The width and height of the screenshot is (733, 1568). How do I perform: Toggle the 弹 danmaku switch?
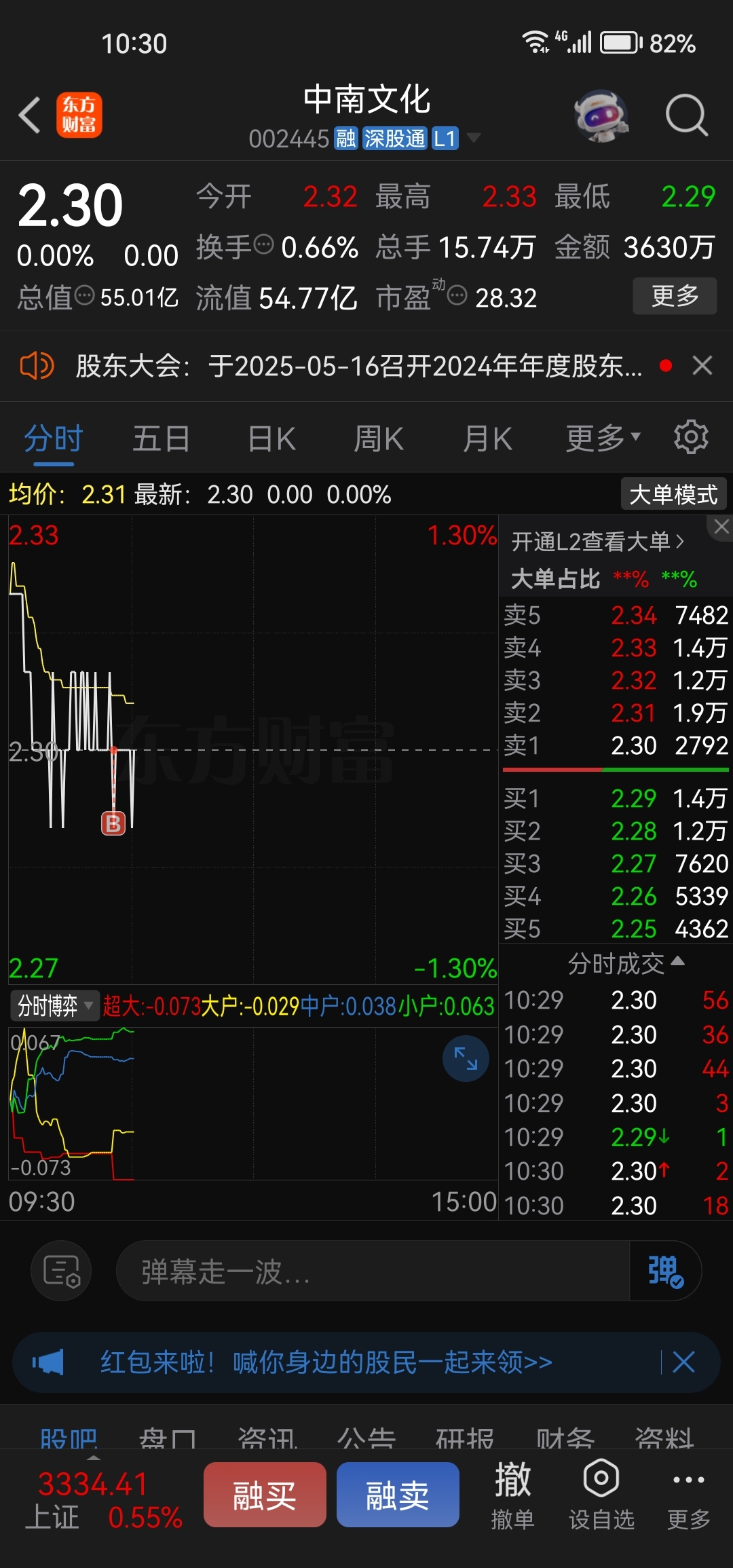click(665, 1271)
